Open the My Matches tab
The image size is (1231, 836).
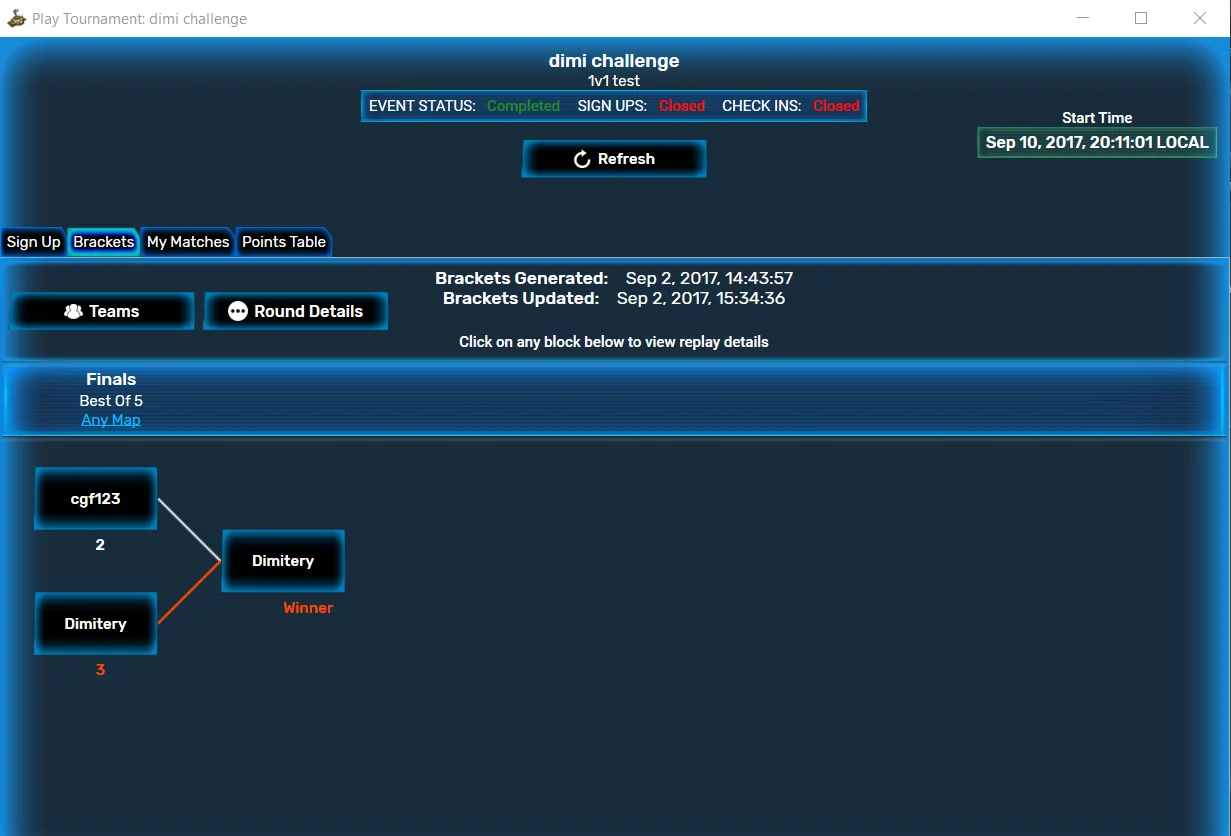(188, 242)
